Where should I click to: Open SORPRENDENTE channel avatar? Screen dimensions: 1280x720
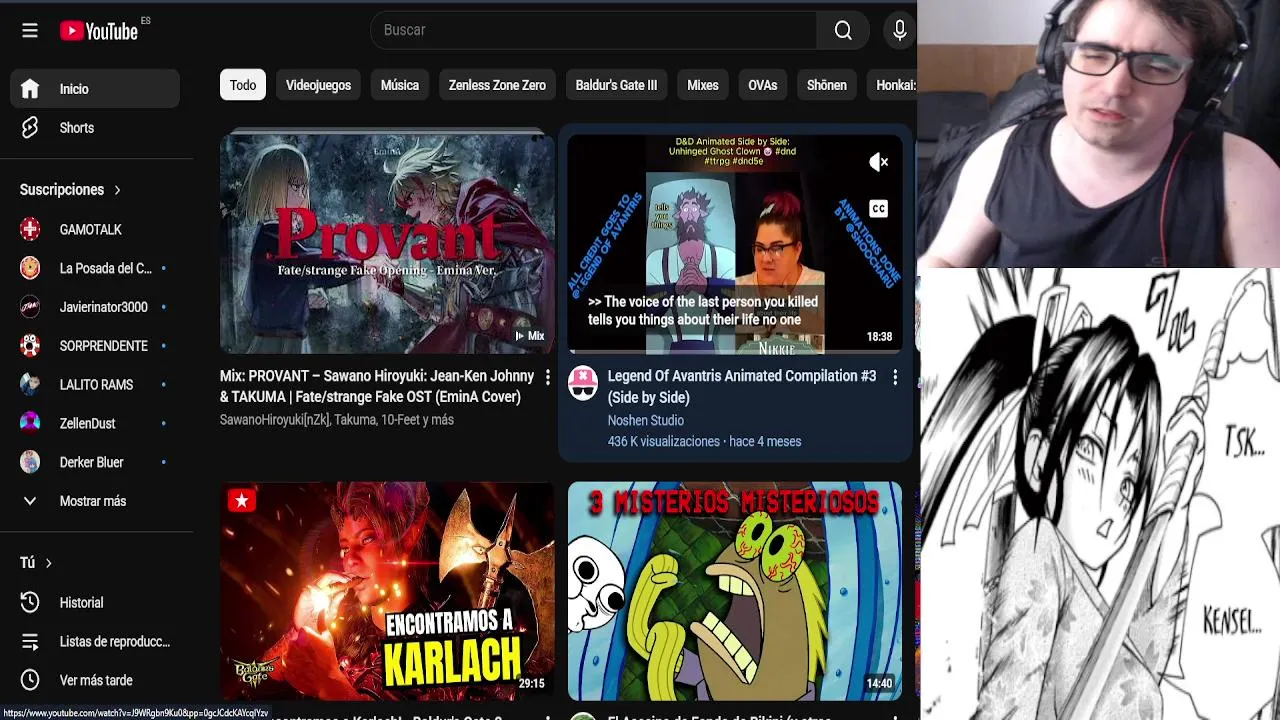point(30,346)
